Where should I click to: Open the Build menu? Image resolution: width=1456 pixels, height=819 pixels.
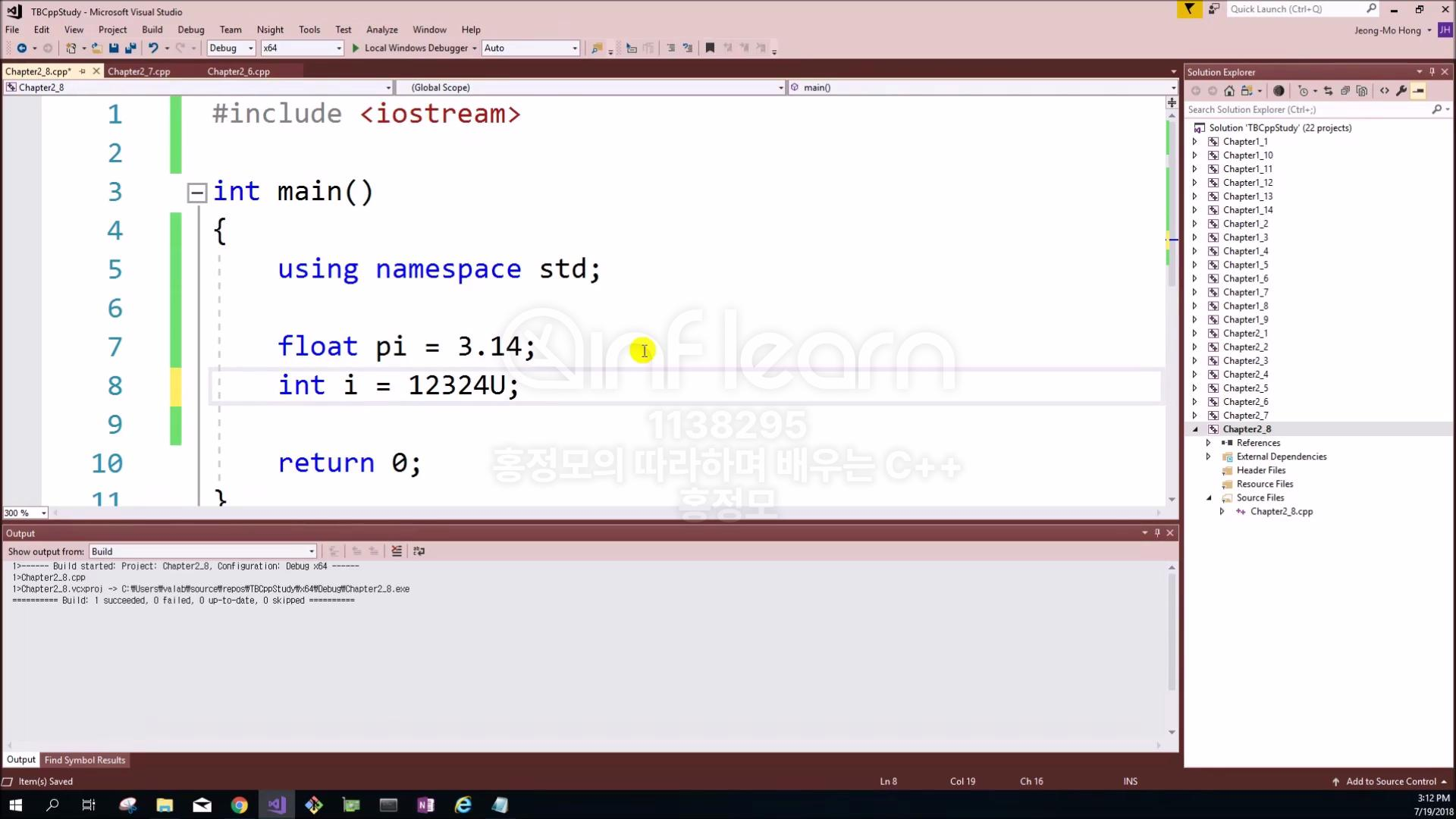click(152, 30)
